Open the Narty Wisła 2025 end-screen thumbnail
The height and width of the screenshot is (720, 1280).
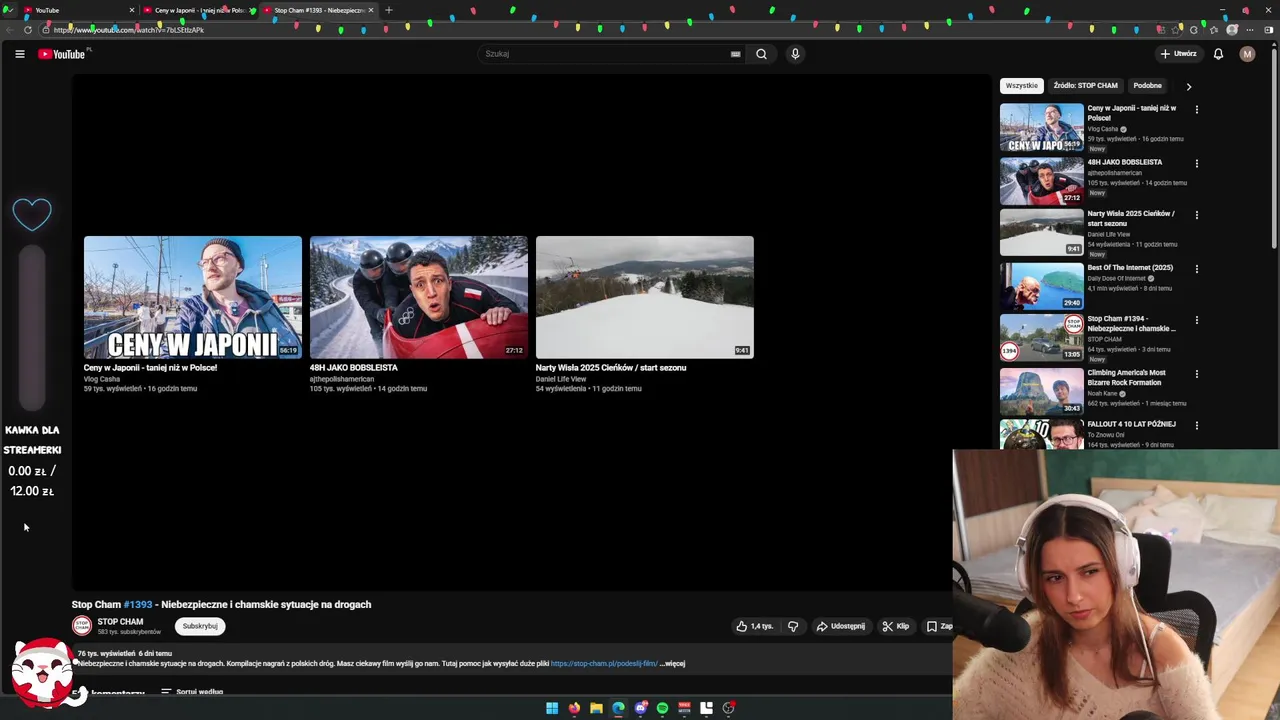pos(645,297)
